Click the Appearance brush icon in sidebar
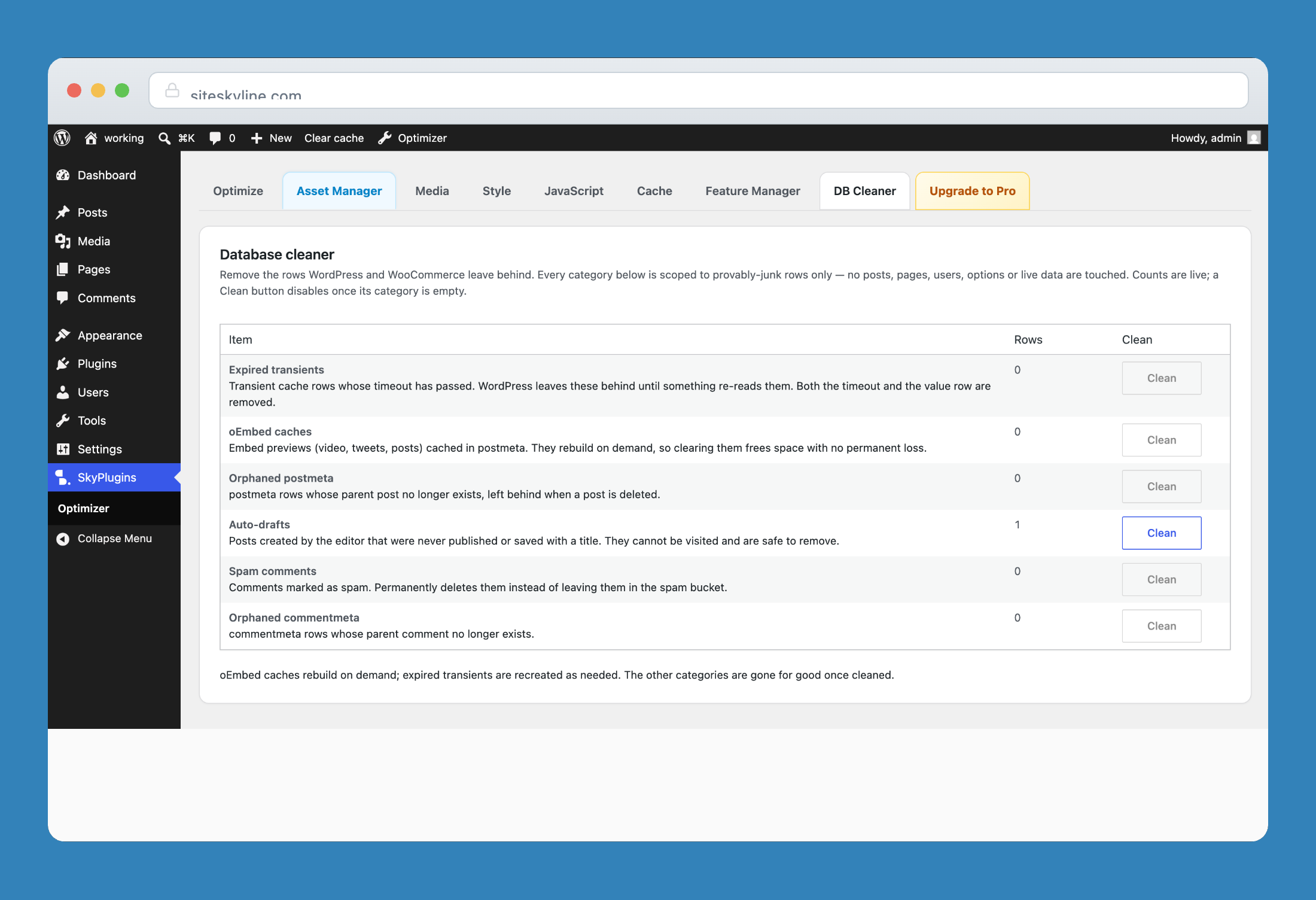Image resolution: width=1316 pixels, height=900 pixels. [x=63, y=335]
